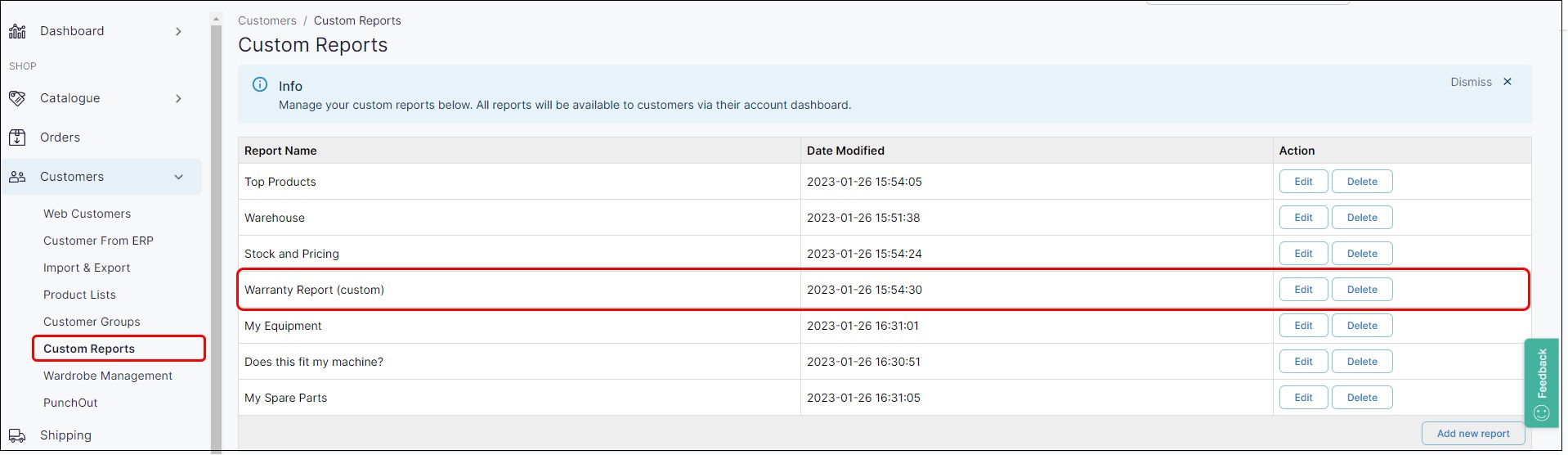
Task: Click the Dashboard chart icon
Action: coord(17,31)
